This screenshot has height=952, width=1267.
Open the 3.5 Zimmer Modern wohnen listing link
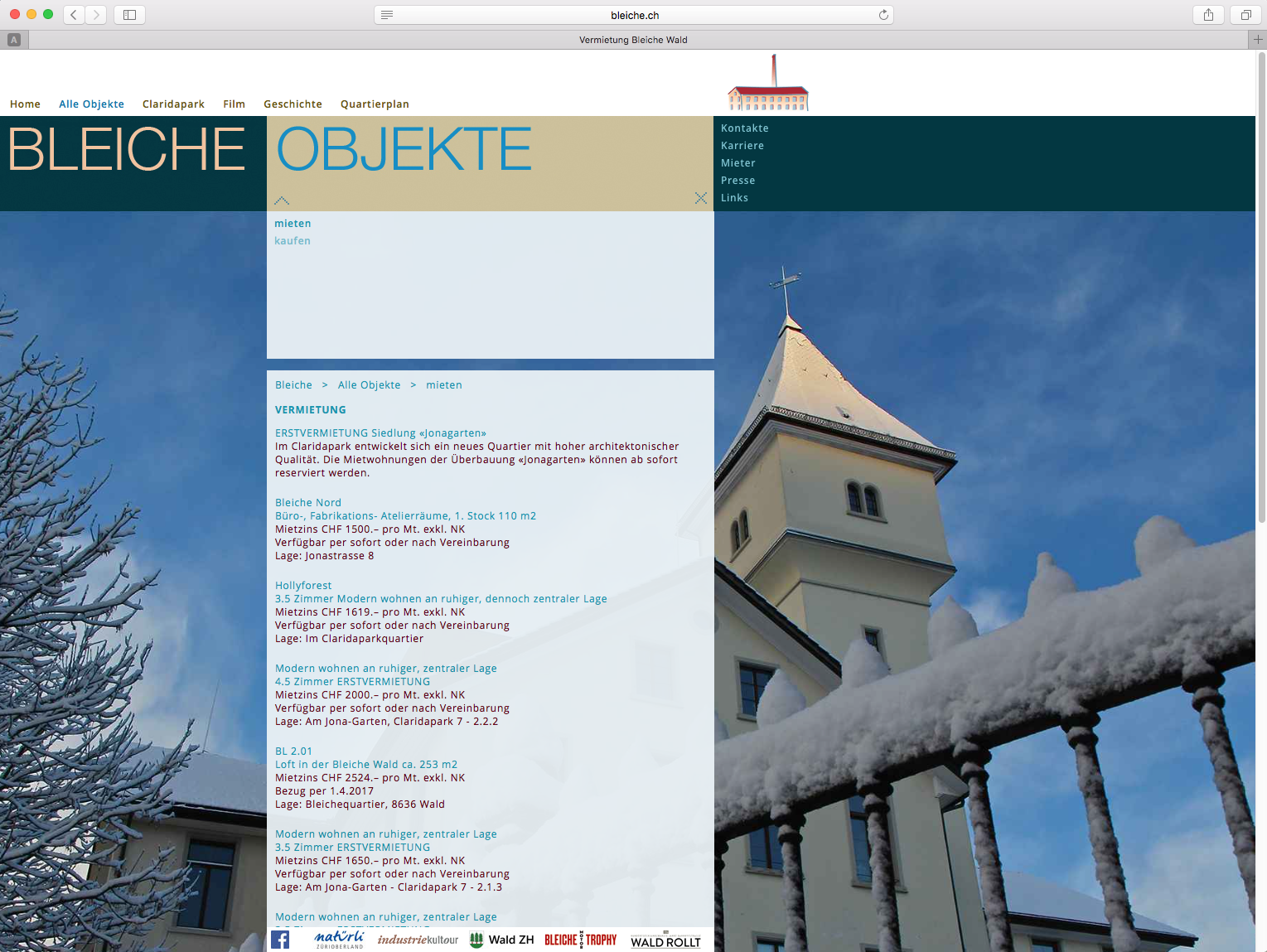(441, 599)
